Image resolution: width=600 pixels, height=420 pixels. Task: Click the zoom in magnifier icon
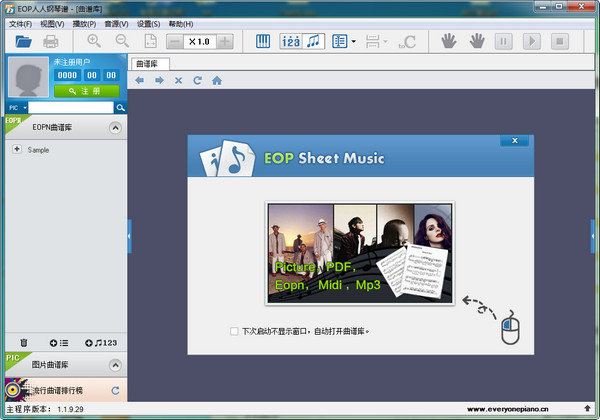(94, 42)
